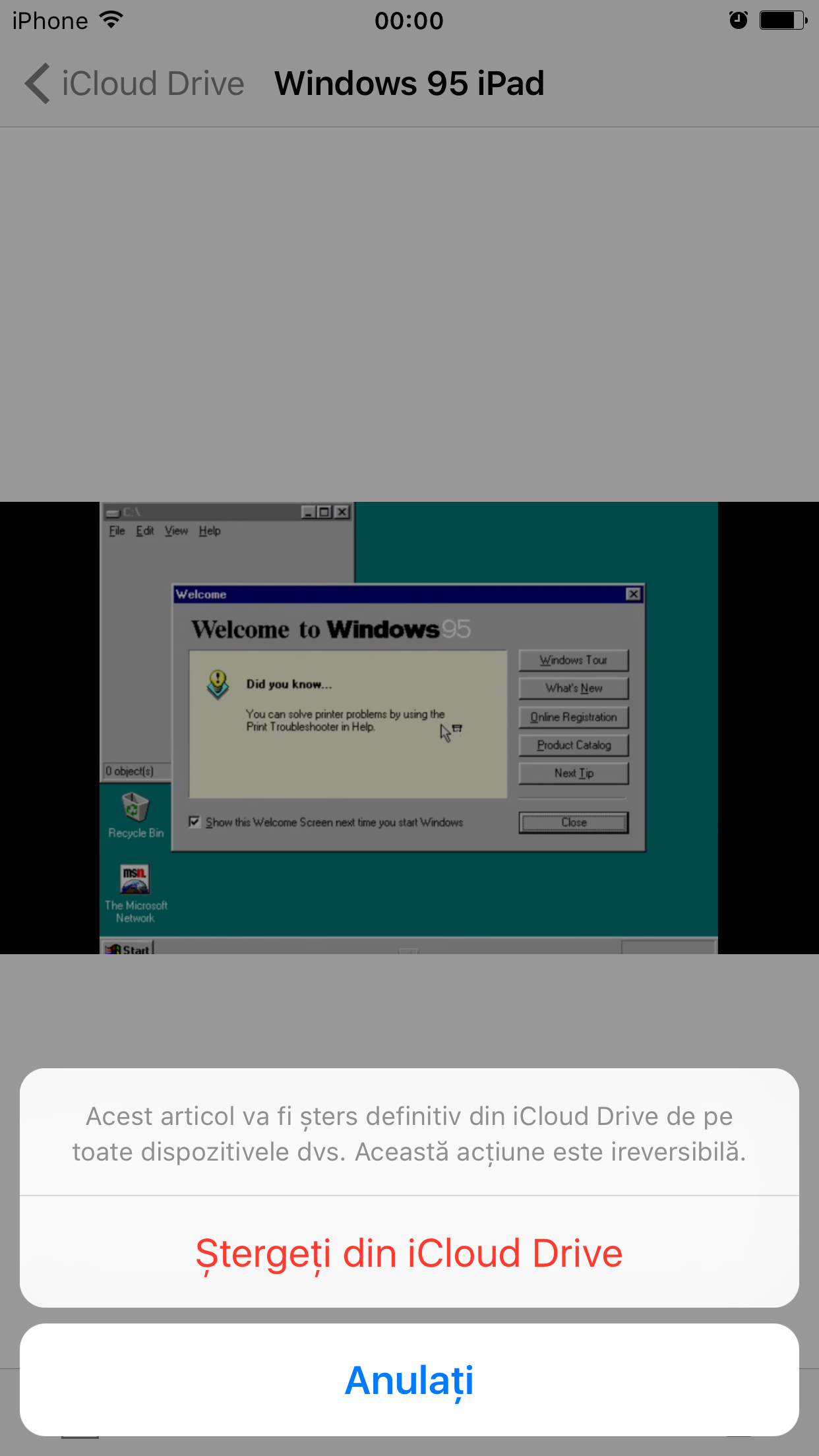Click the Close button in Welcome dialog
Image resolution: width=819 pixels, height=1456 pixels.
(574, 822)
